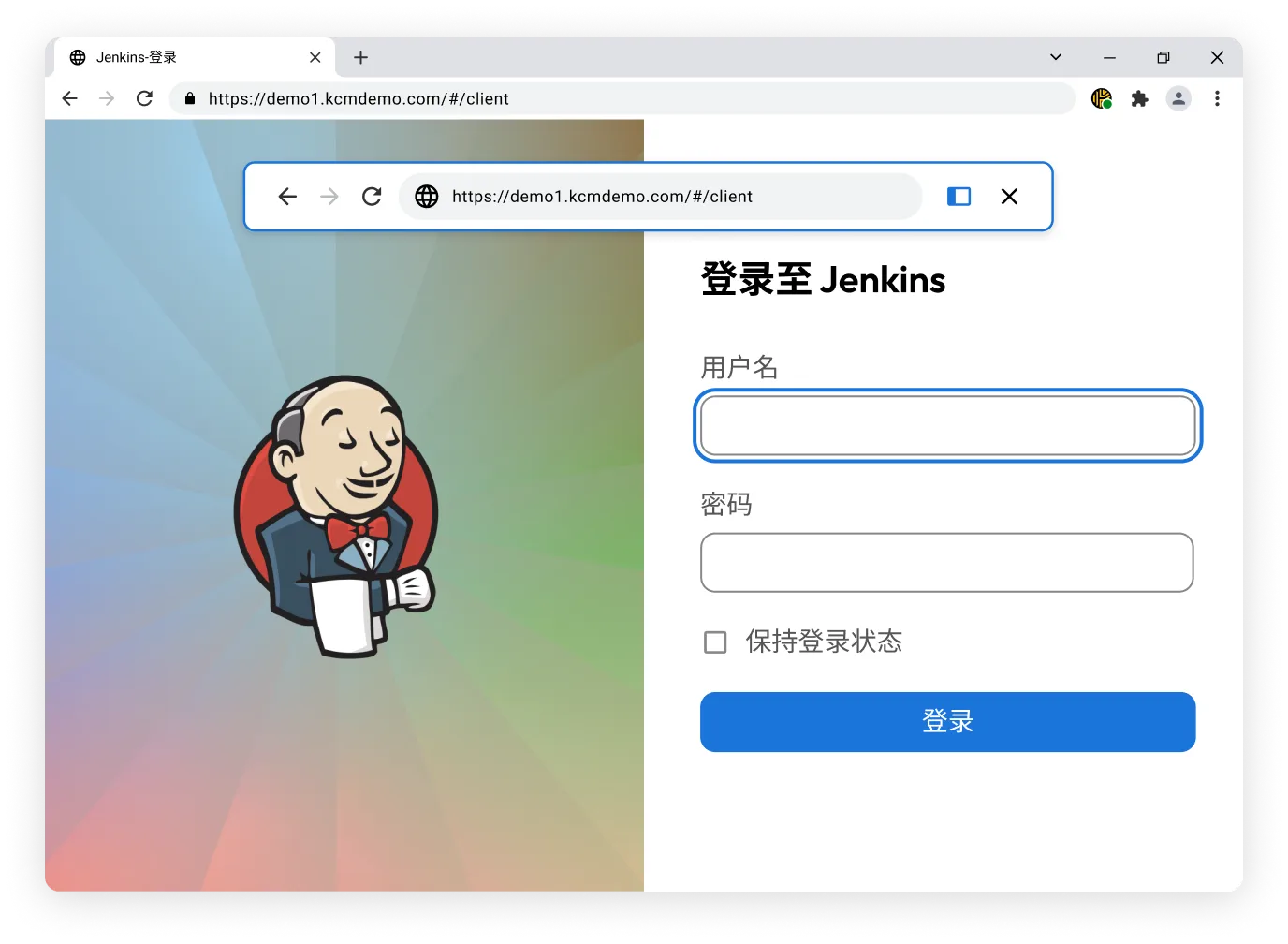
Task: Open the extensions puzzle-piece menu
Action: tap(1139, 98)
